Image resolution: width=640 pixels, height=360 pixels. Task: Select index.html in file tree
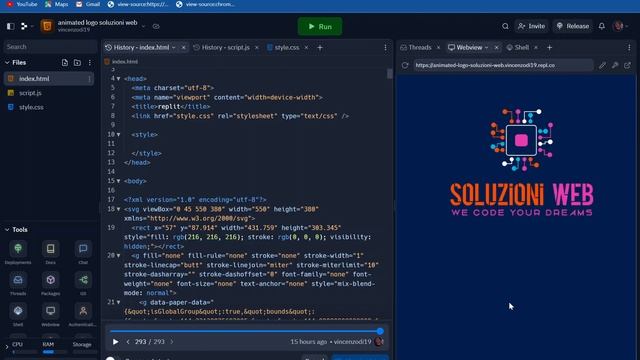click(49, 78)
